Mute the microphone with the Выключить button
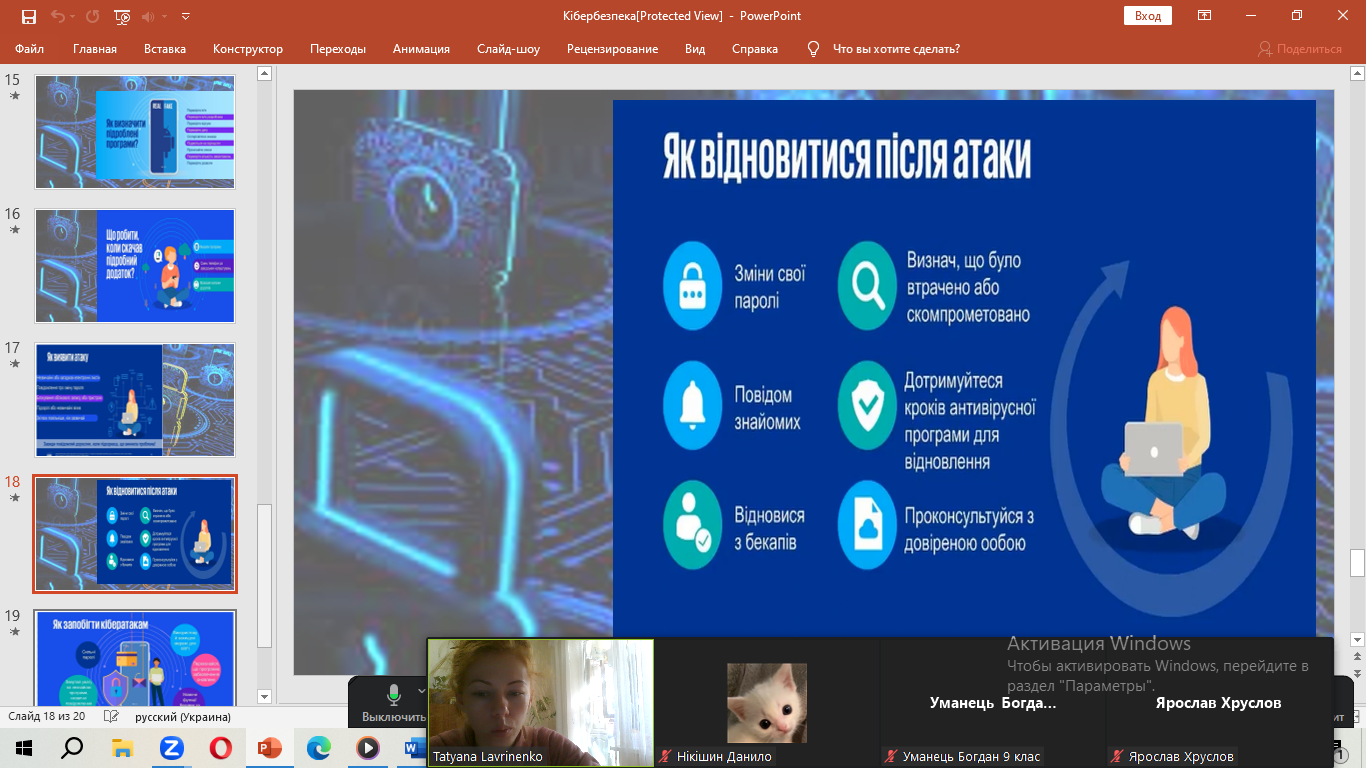Screen dimensions: 1366x768 tap(393, 705)
